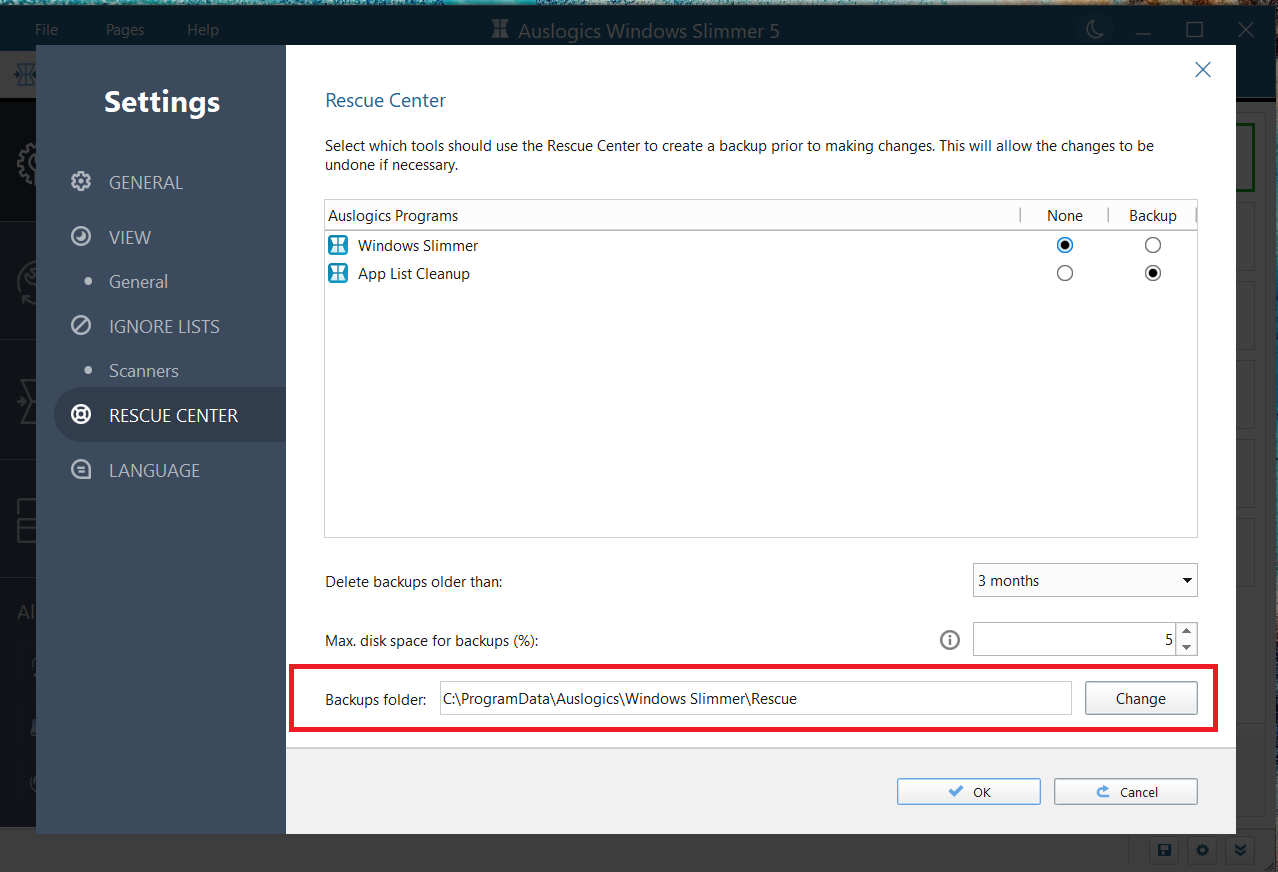This screenshot has height=872, width=1278.
Task: Confirm settings with the OK button
Action: click(967, 791)
